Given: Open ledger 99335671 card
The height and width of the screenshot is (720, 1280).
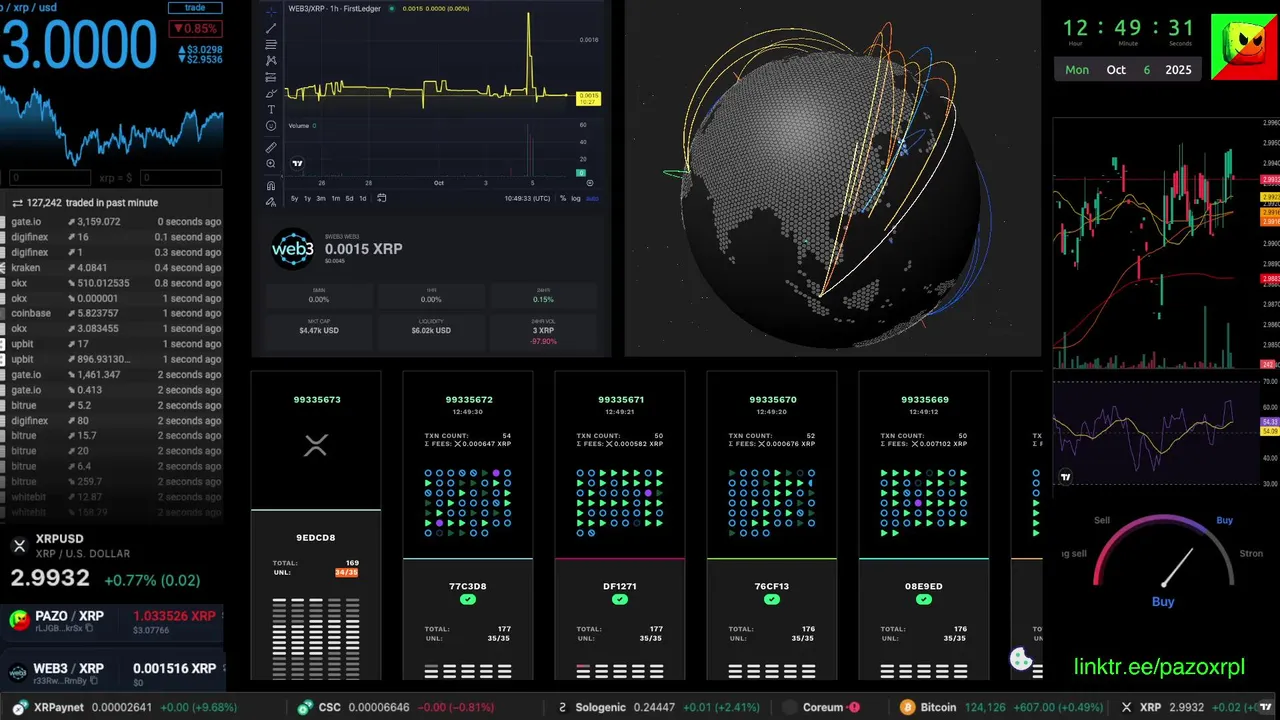Looking at the screenshot, I should [x=620, y=525].
